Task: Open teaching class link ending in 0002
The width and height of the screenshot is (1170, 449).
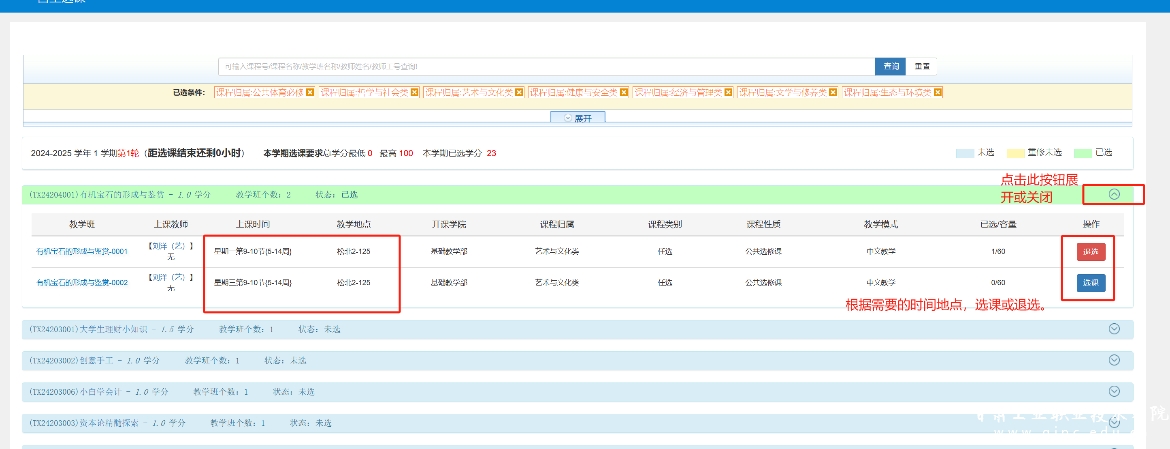Action: tap(82, 283)
